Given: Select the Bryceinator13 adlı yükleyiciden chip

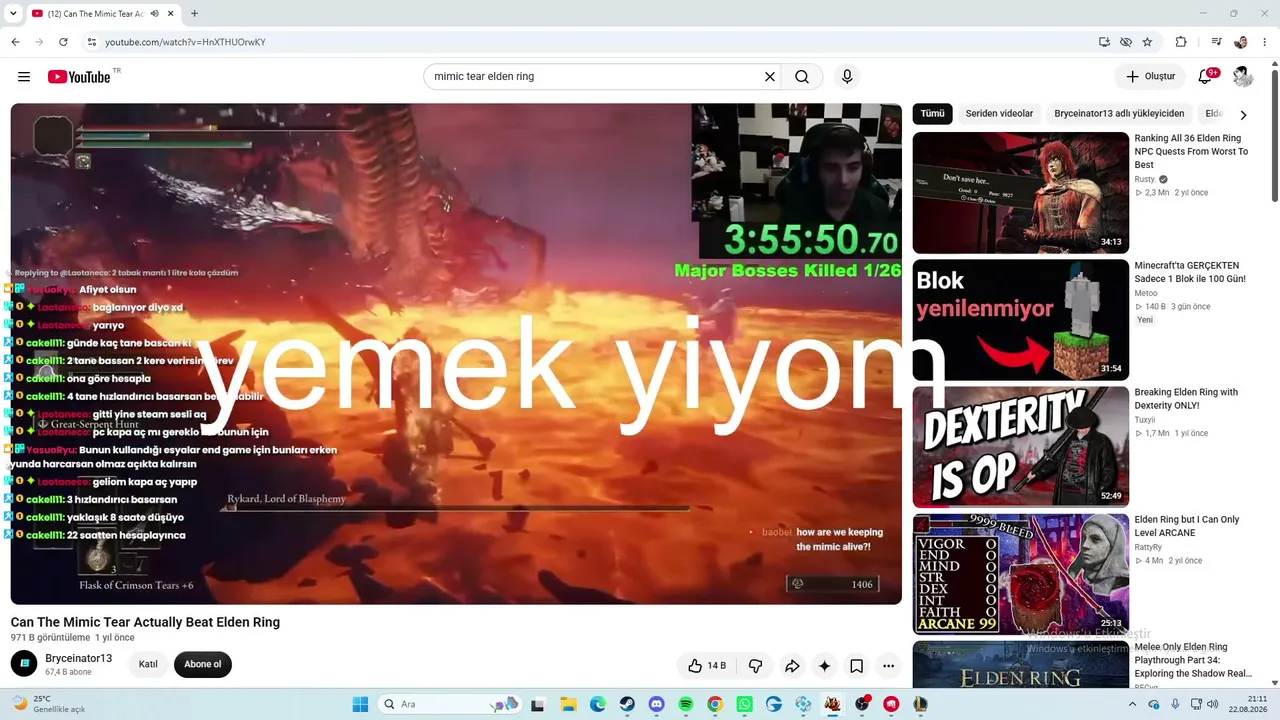Looking at the screenshot, I should [x=1119, y=114].
